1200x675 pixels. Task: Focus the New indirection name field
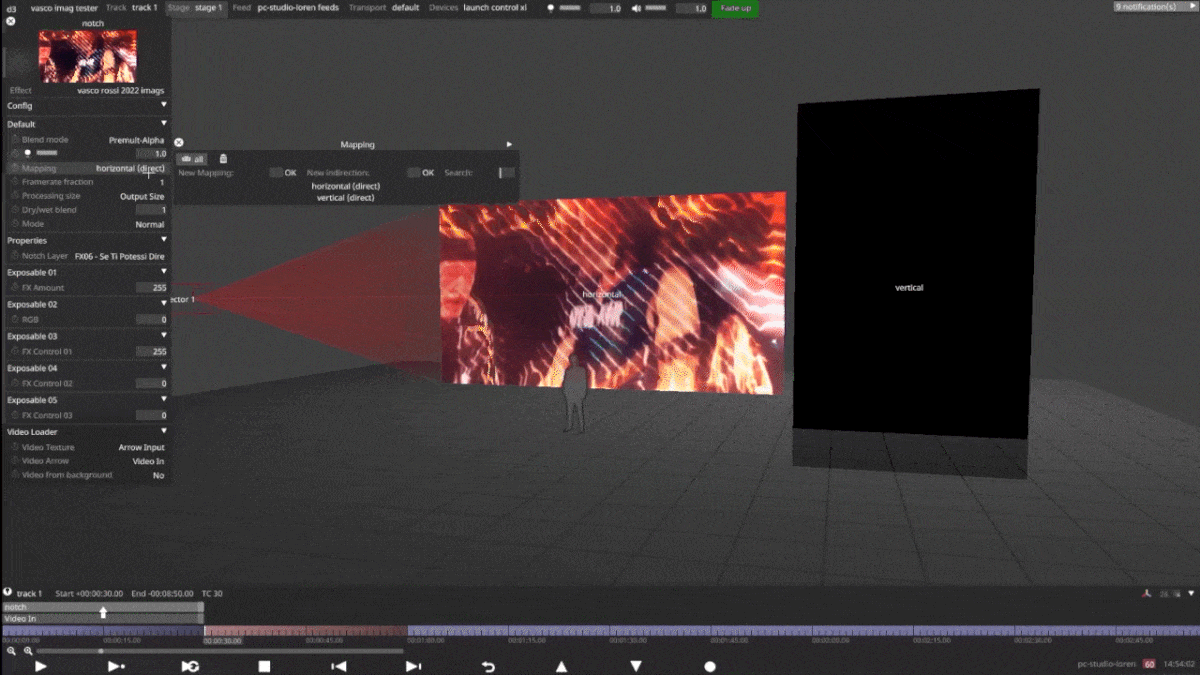point(413,173)
